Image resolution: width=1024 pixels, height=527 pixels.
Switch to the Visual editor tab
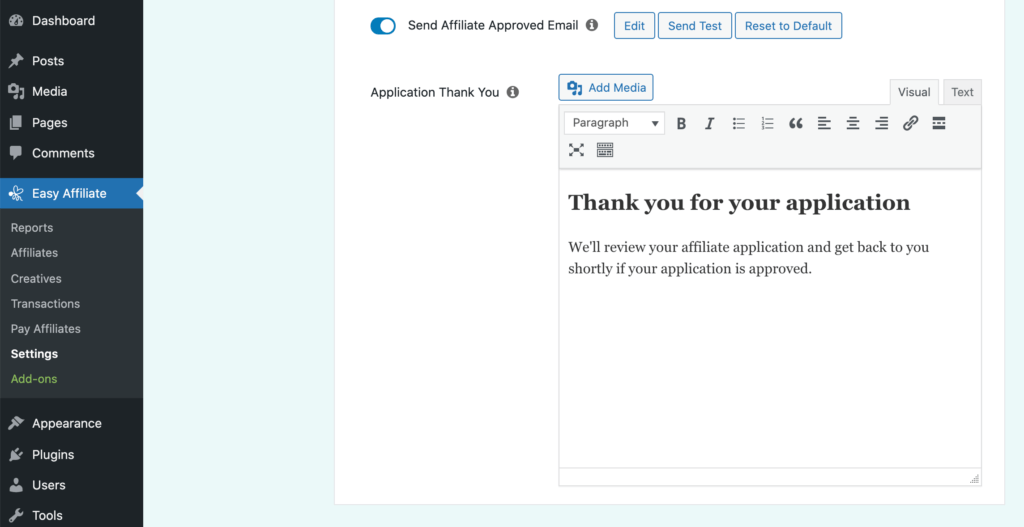pos(914,92)
